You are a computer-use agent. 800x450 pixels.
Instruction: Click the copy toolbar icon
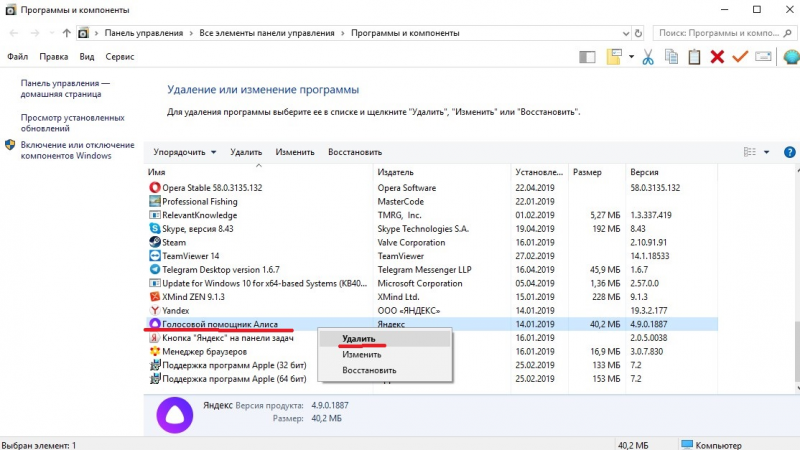coord(671,57)
